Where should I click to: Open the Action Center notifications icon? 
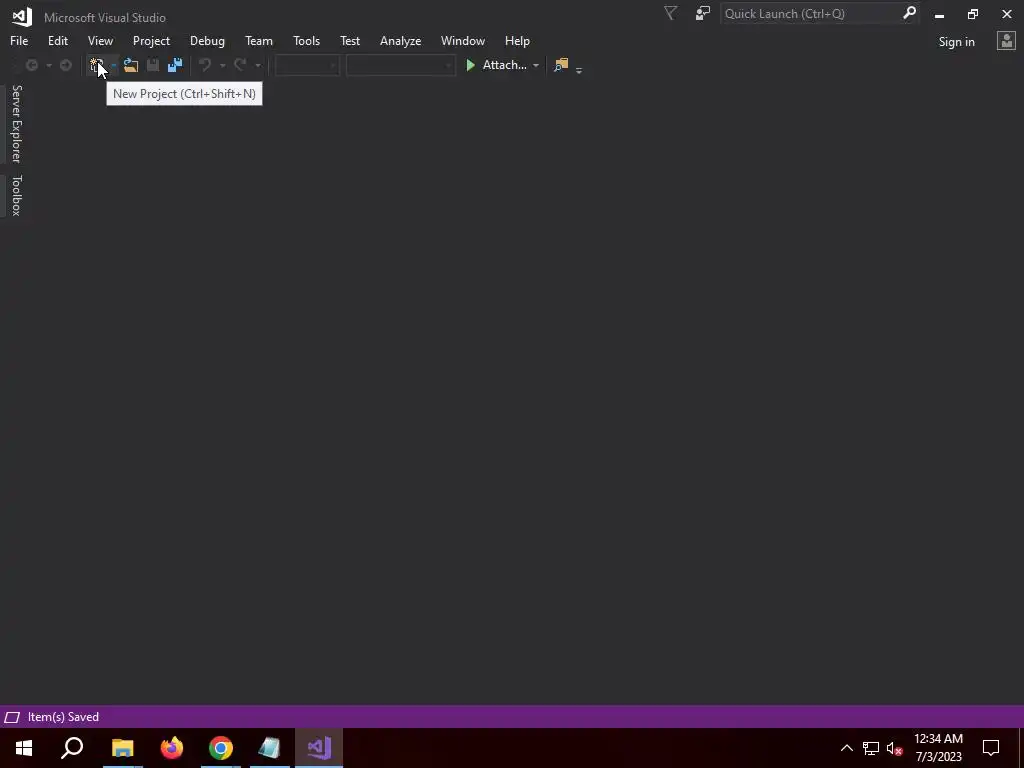[991, 748]
